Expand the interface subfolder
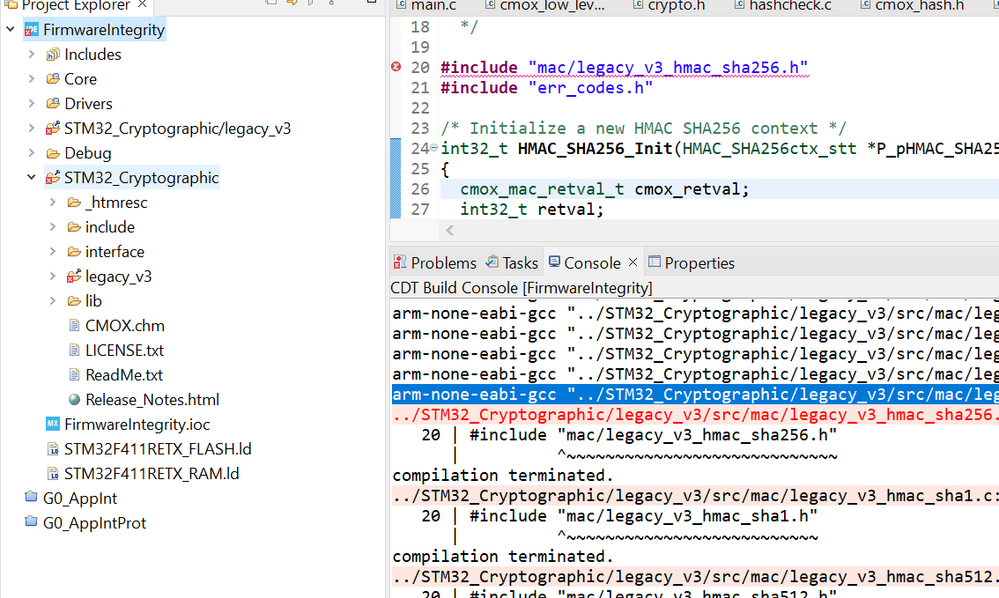 (x=53, y=252)
